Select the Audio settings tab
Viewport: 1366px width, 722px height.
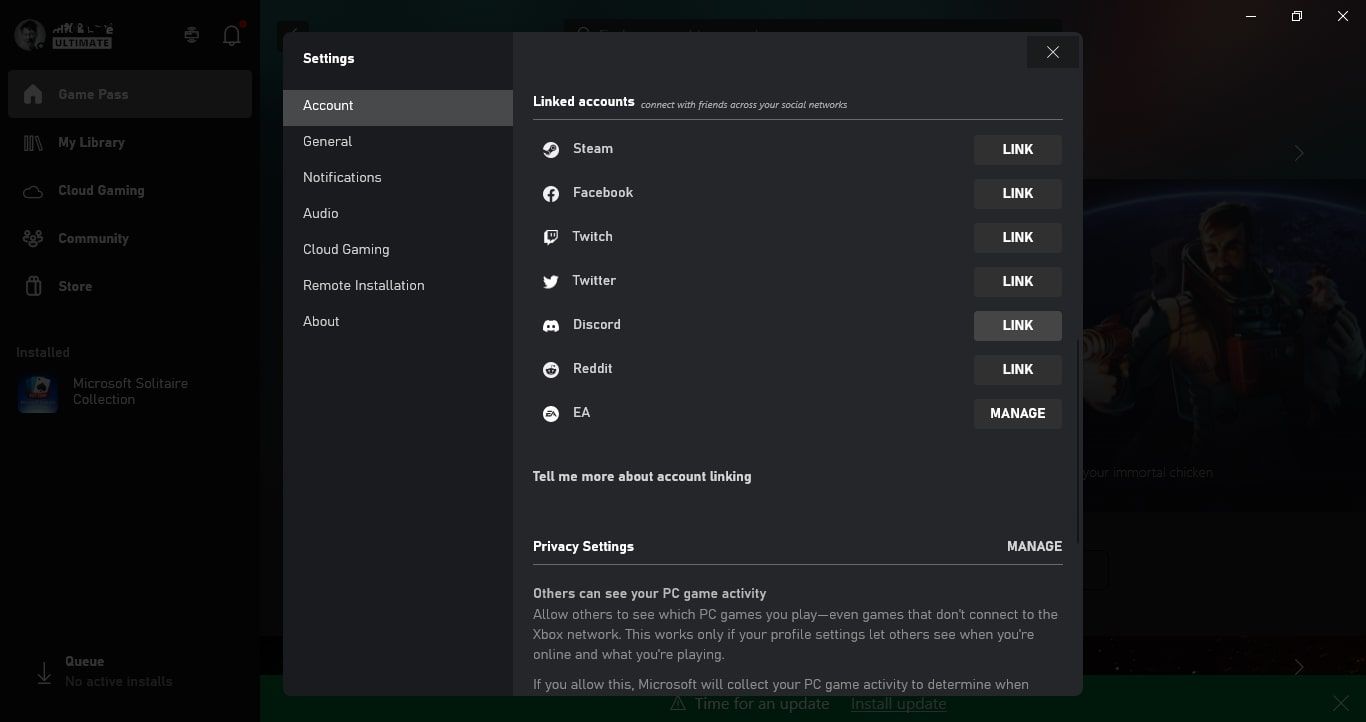click(x=398, y=214)
